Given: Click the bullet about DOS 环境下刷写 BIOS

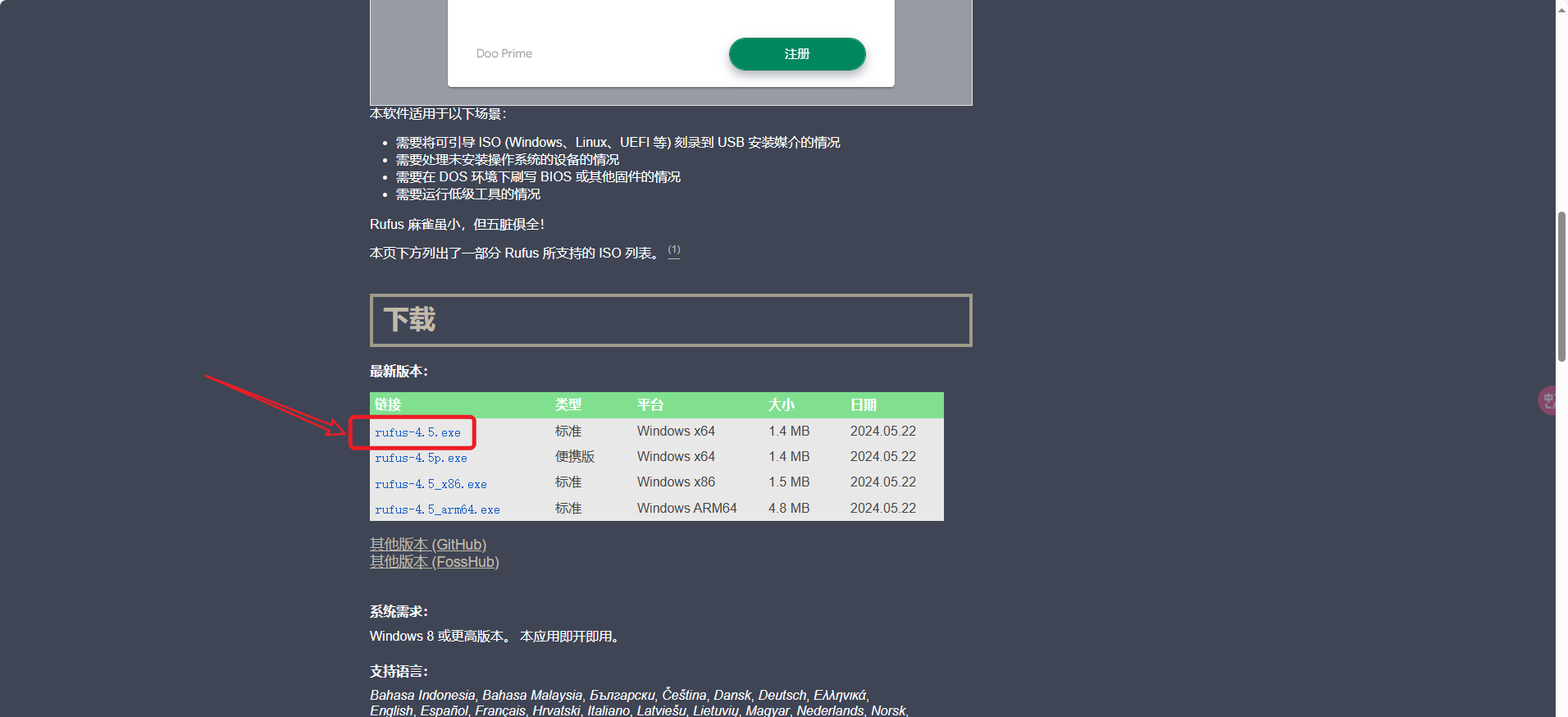Looking at the screenshot, I should pos(538,177).
